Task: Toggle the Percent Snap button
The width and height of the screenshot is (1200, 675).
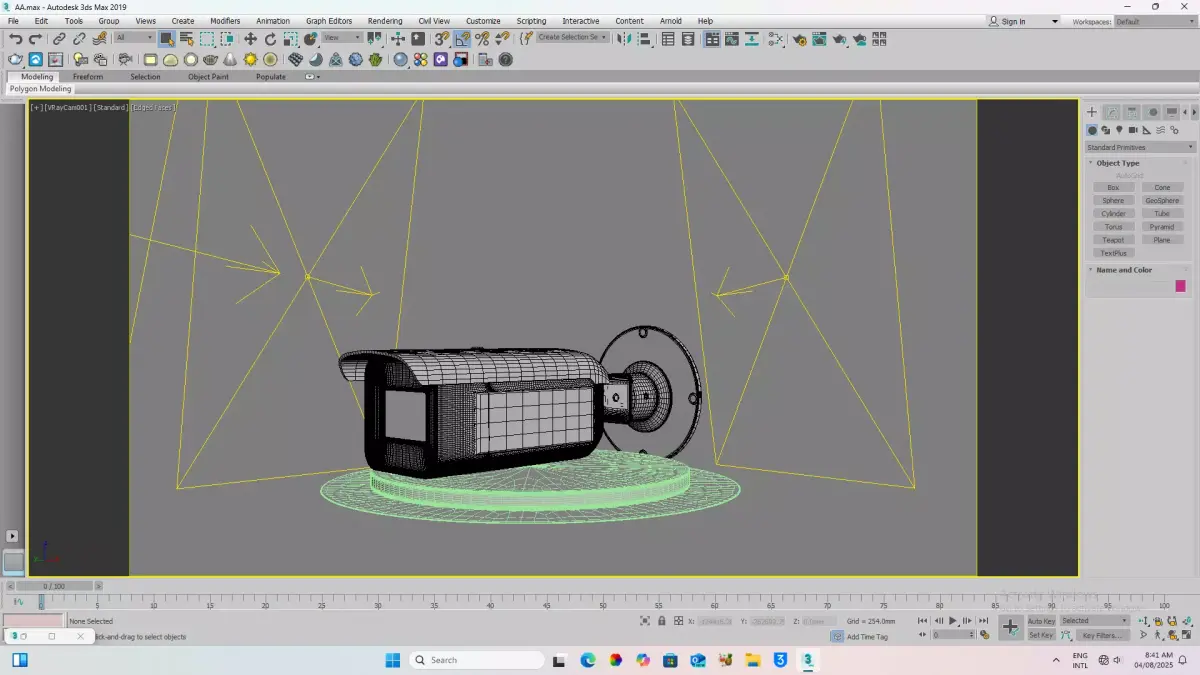Action: point(482,39)
